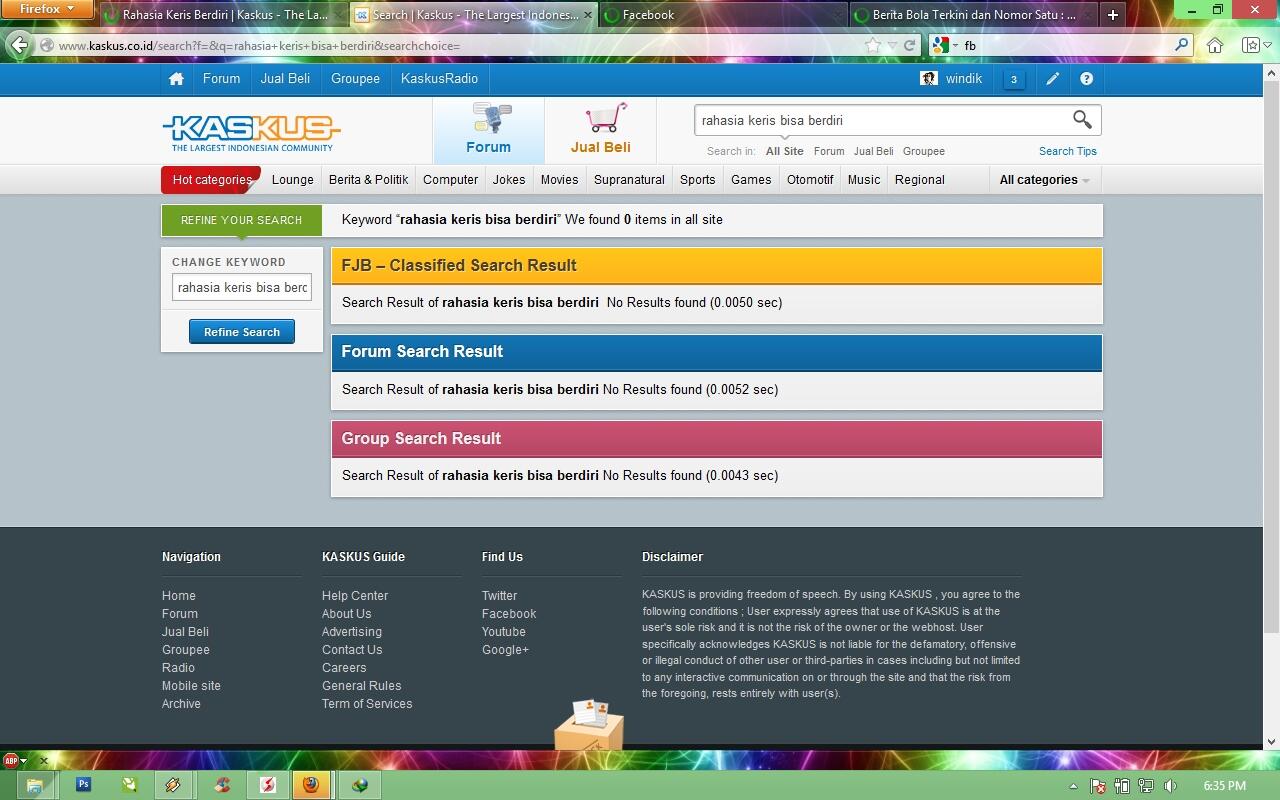The height and width of the screenshot is (800, 1280).
Task: Open the Adblock Plus dropdown arrow
Action: pyautogui.click(x=23, y=761)
